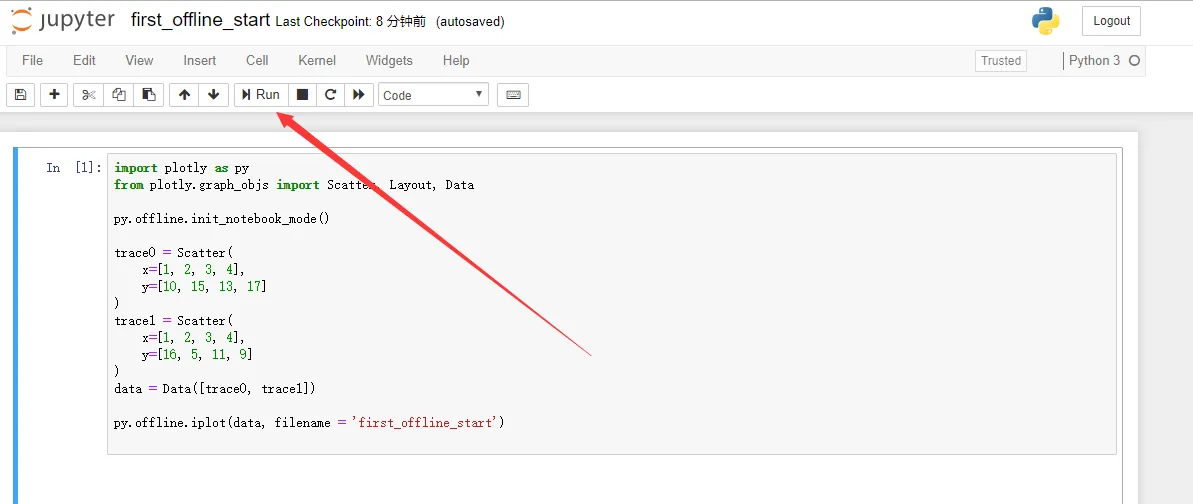Click the (autosaved) status text
This screenshot has width=1193, height=504.
(470, 22)
